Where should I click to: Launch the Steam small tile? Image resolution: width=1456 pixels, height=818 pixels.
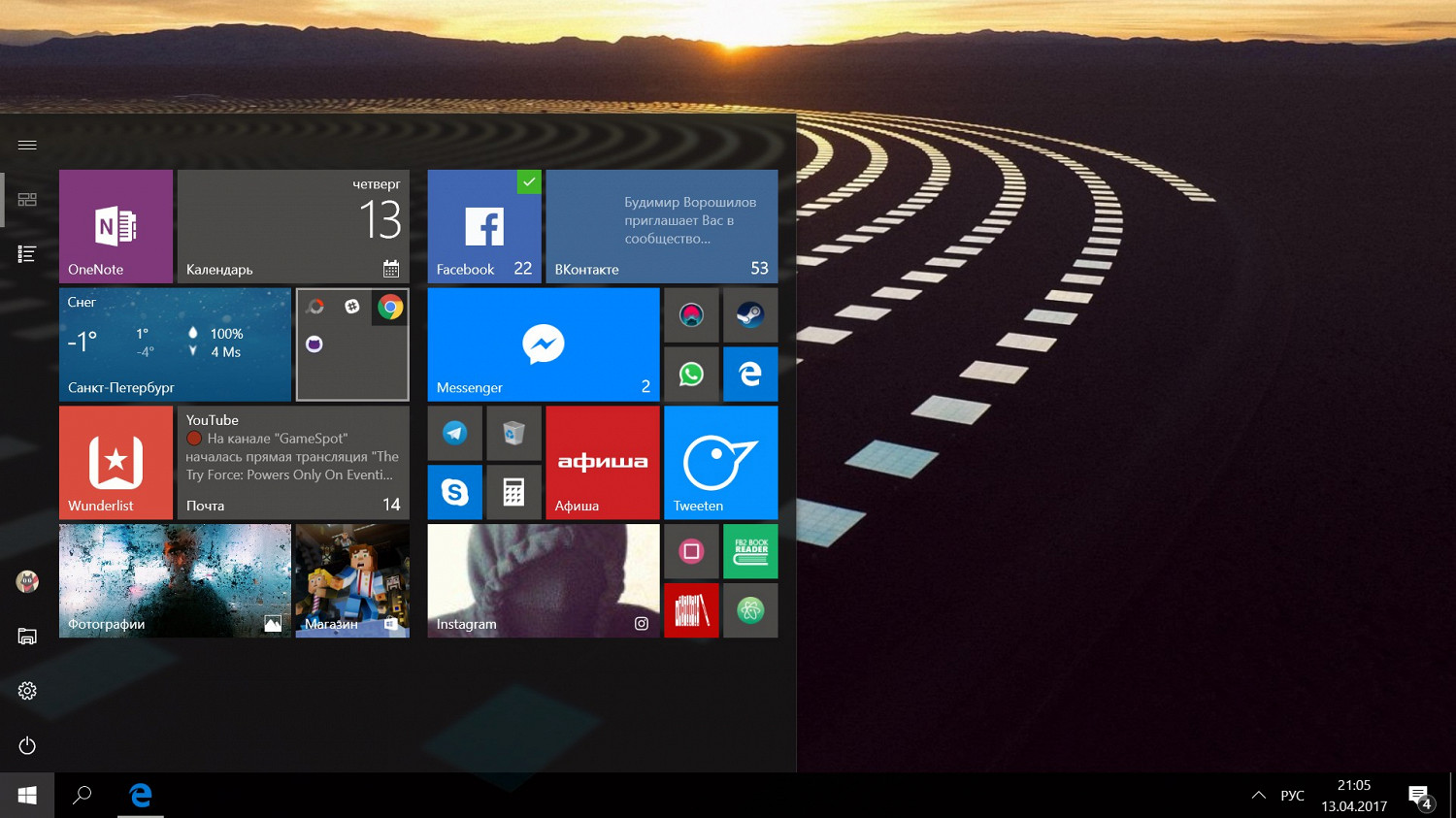click(x=750, y=315)
